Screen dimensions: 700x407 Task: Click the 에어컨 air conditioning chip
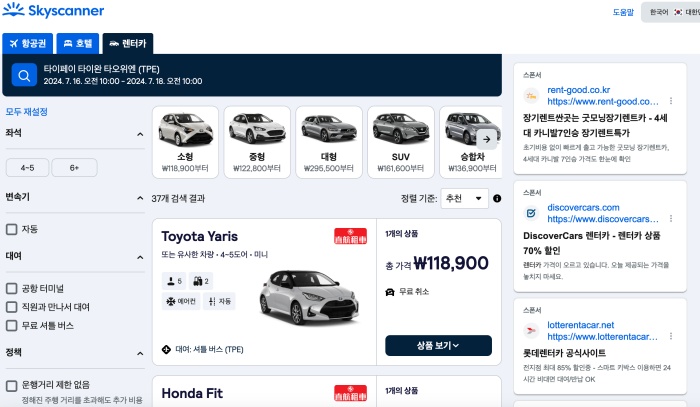[x=181, y=302]
